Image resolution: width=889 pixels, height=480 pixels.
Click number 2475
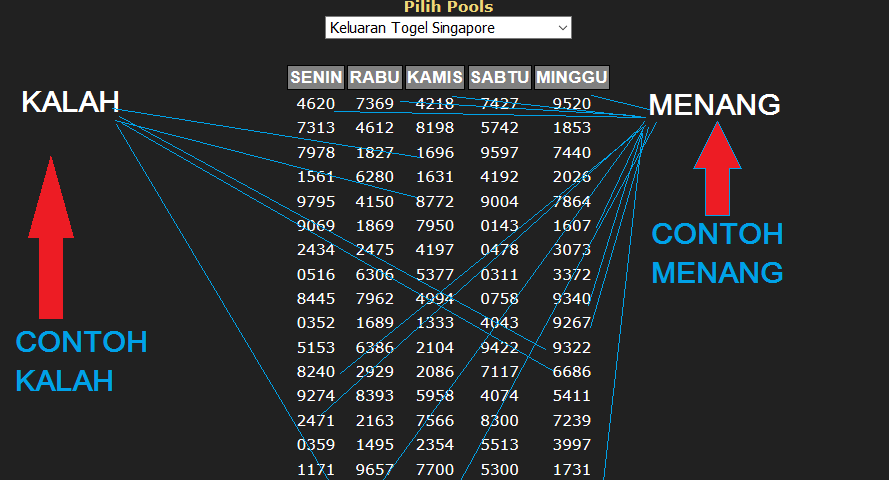375,250
